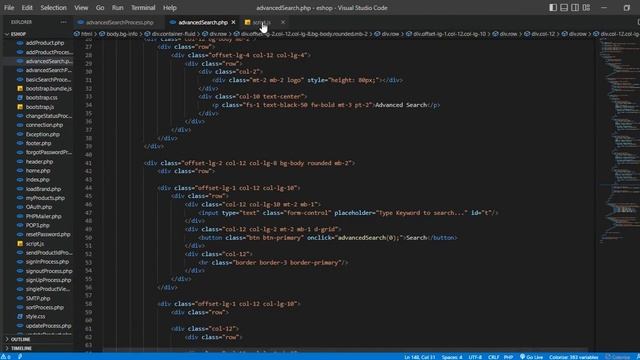Image resolution: width=640 pixels, height=360 pixels.
Task: Open POP3.php file
Action: 38,225
